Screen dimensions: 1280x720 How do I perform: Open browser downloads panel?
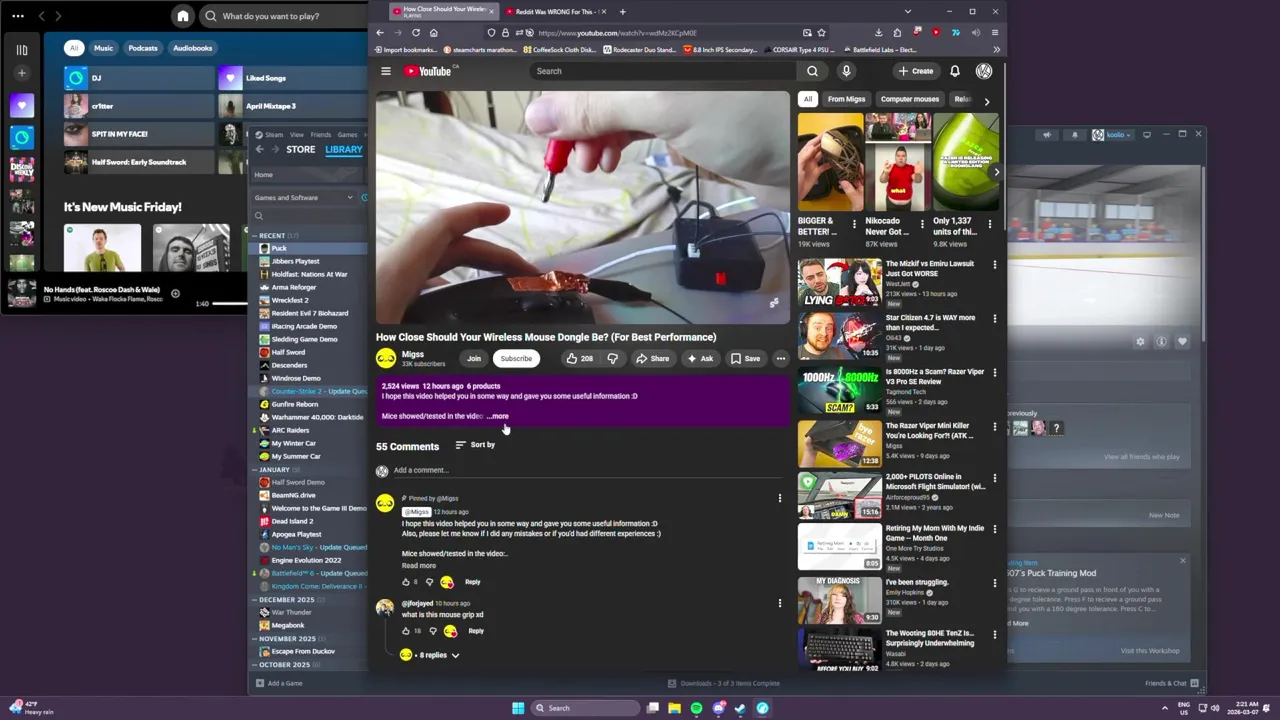(878, 32)
